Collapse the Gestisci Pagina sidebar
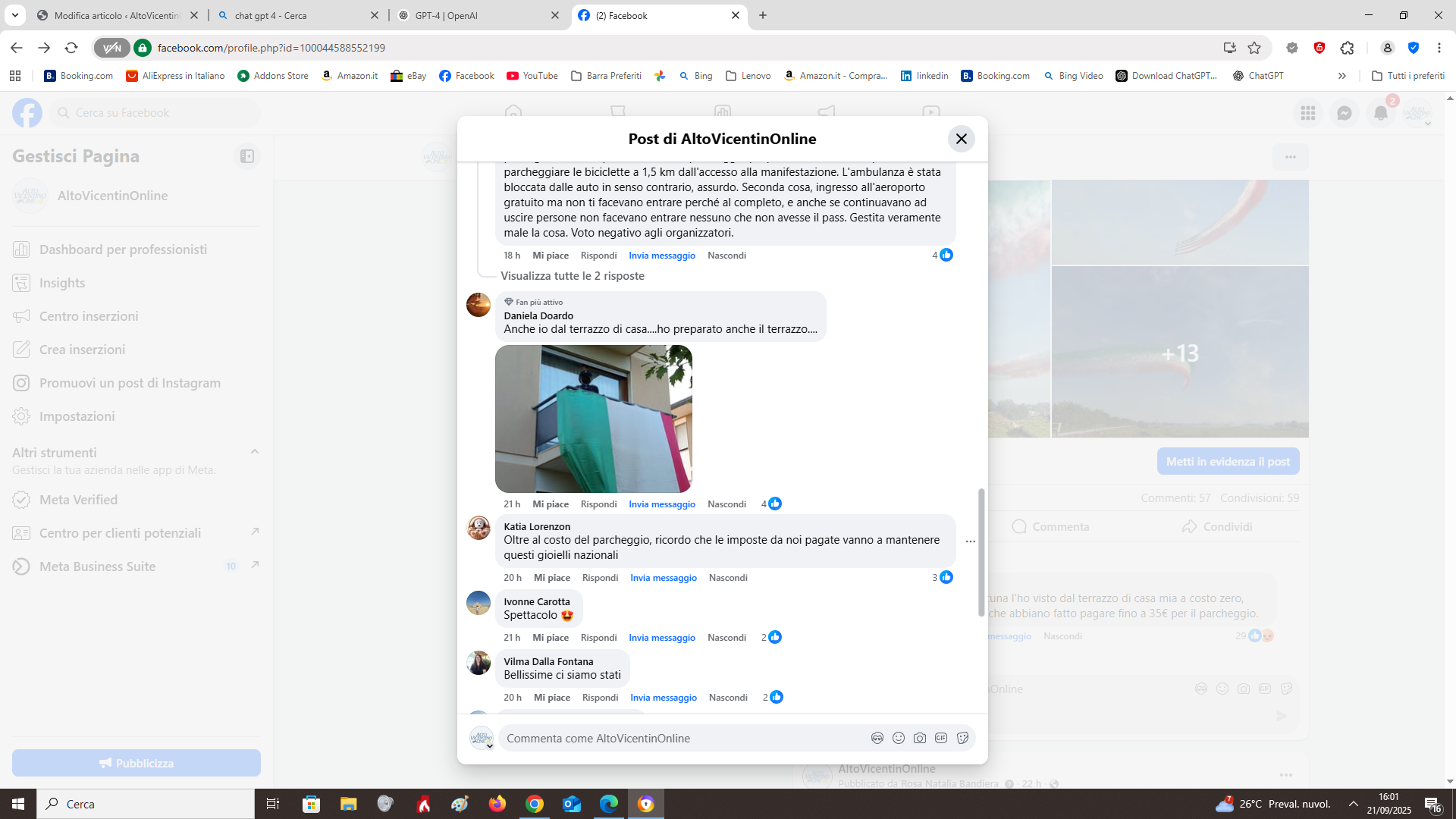This screenshot has width=1456, height=819. (x=247, y=156)
